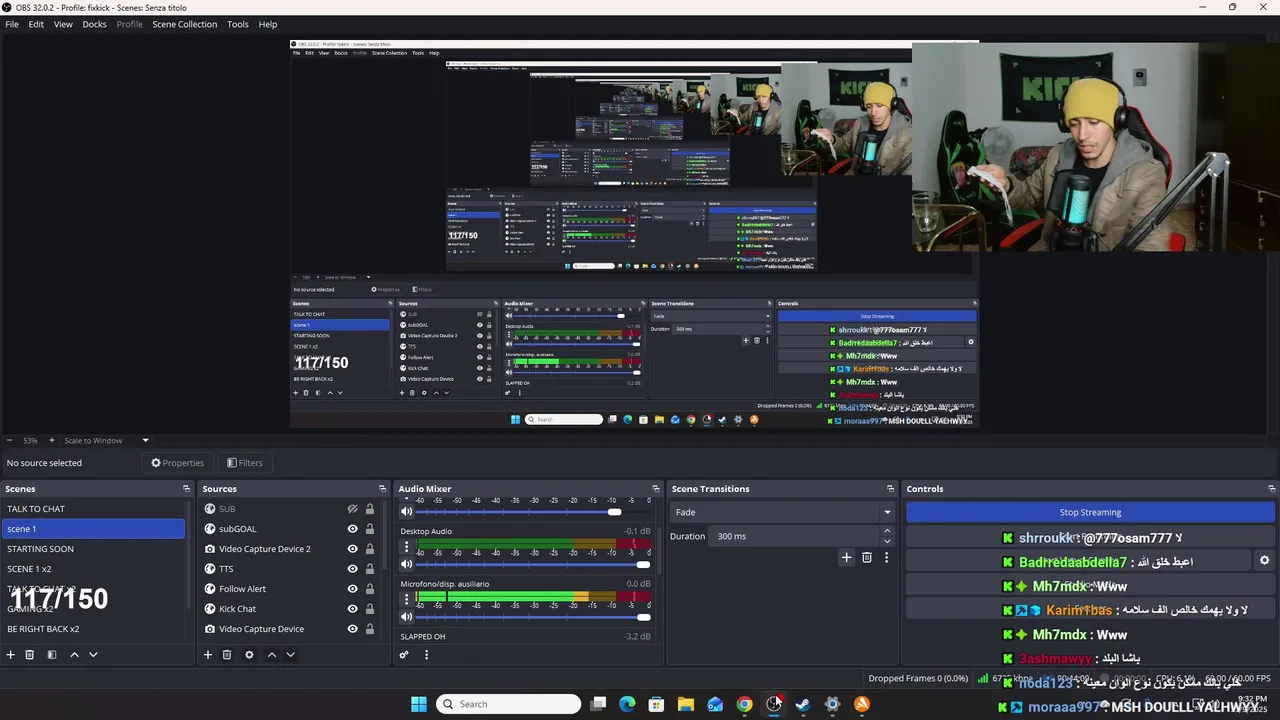
Task: Hide the Follow Alert source
Action: (352, 589)
